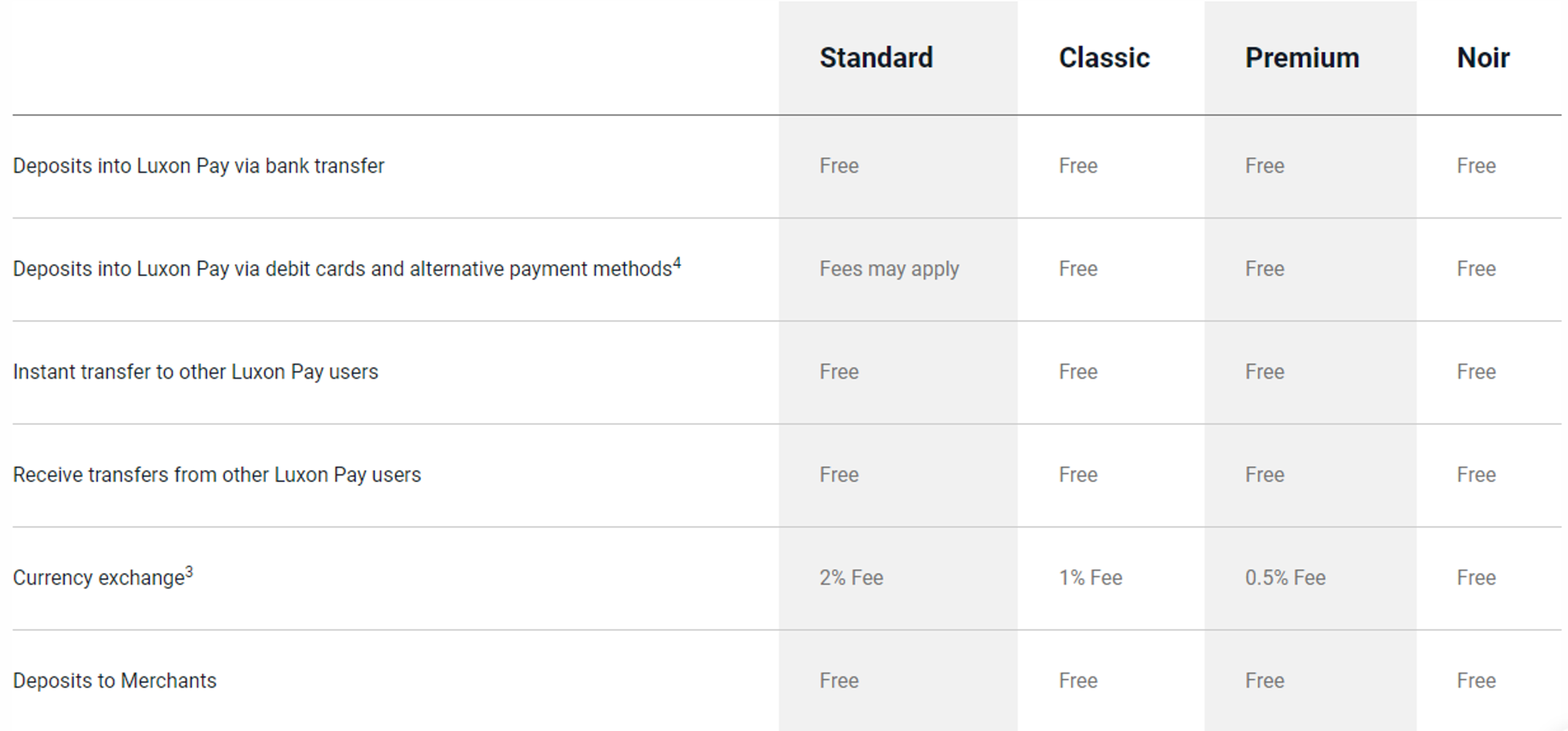Click Classic's 'Free' Deposits to Merchants cell
The image size is (1568, 731).
[x=1078, y=681]
